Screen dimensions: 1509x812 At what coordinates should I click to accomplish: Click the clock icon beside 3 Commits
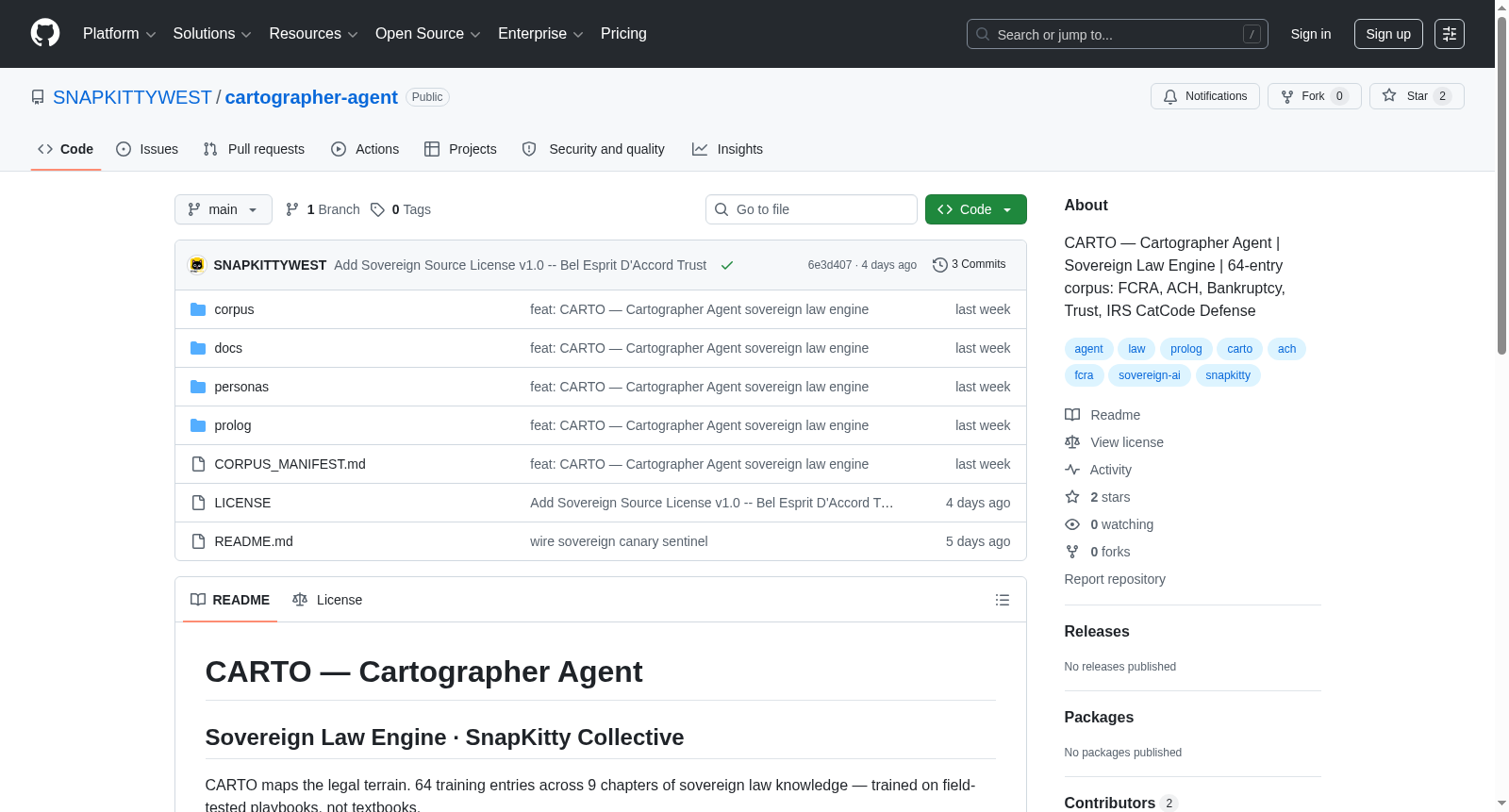pyautogui.click(x=939, y=265)
